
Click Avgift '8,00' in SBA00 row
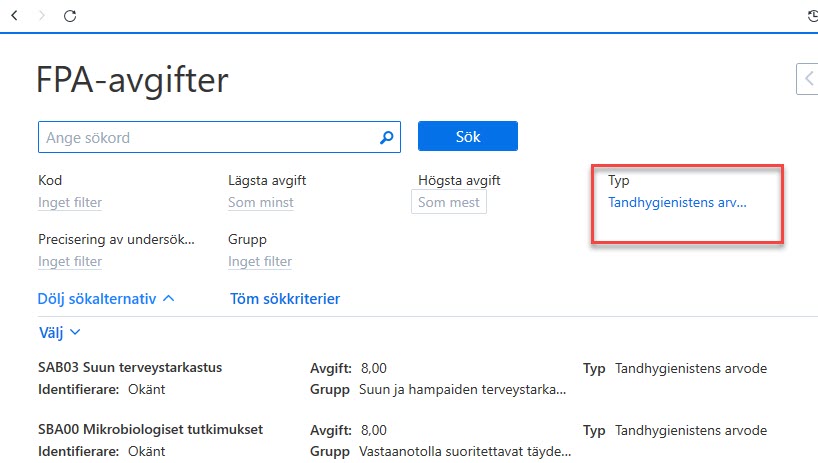(x=374, y=430)
